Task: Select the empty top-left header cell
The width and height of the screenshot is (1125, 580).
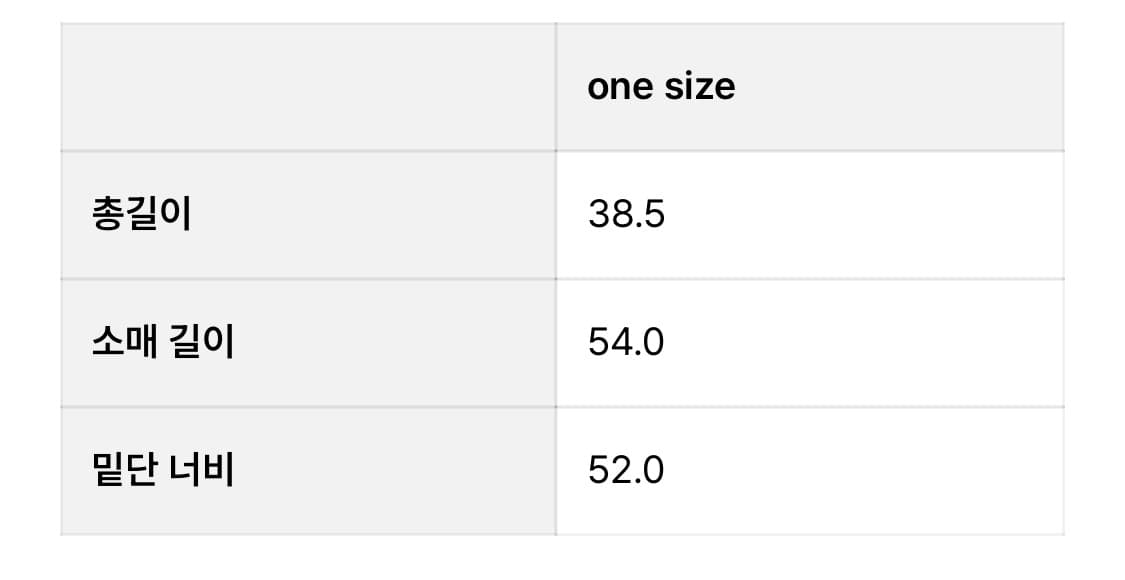Action: pos(308,87)
